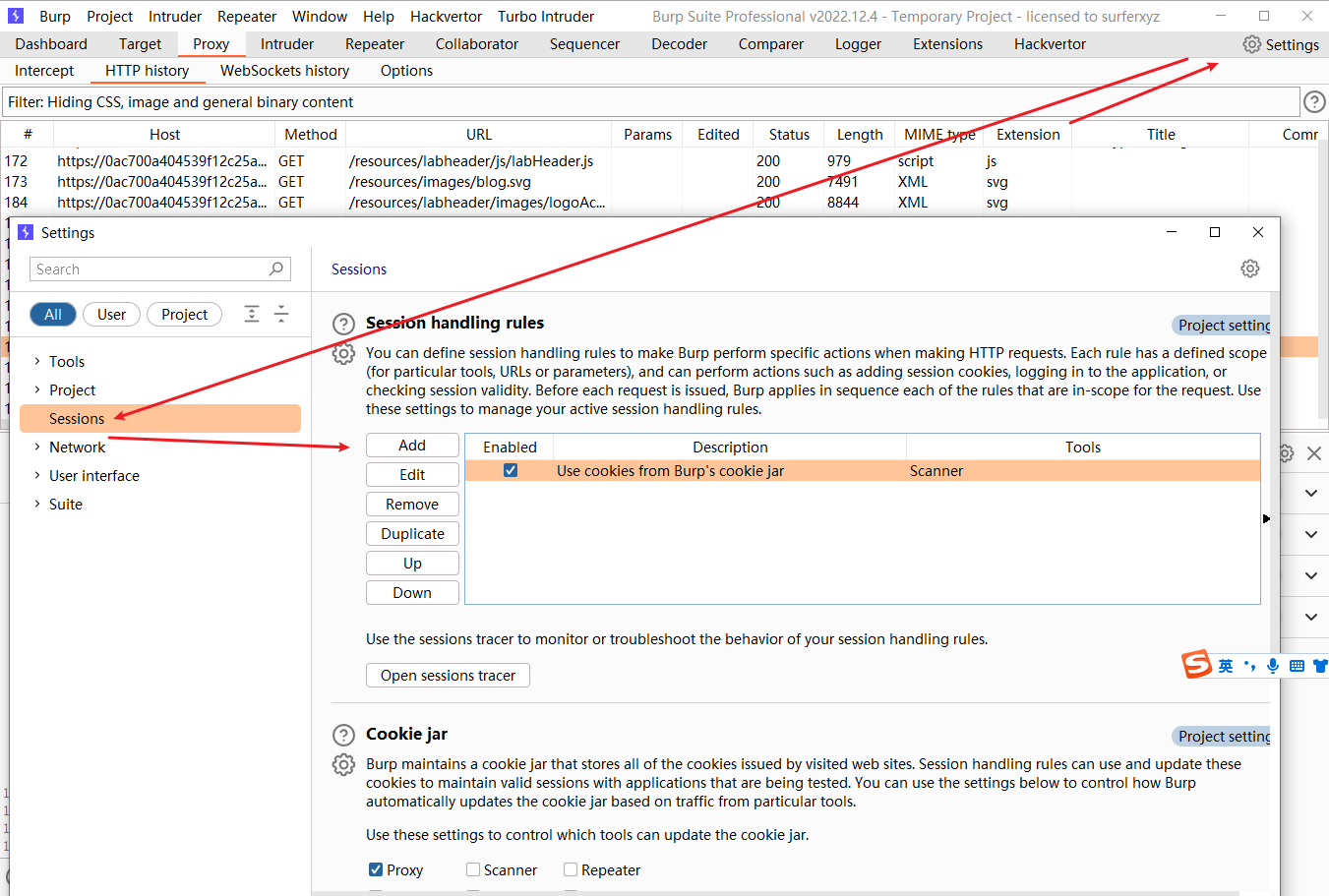The width and height of the screenshot is (1329, 896).
Task: Click the collapse-all sections icon in the Settings sidebar
Action: (x=281, y=314)
